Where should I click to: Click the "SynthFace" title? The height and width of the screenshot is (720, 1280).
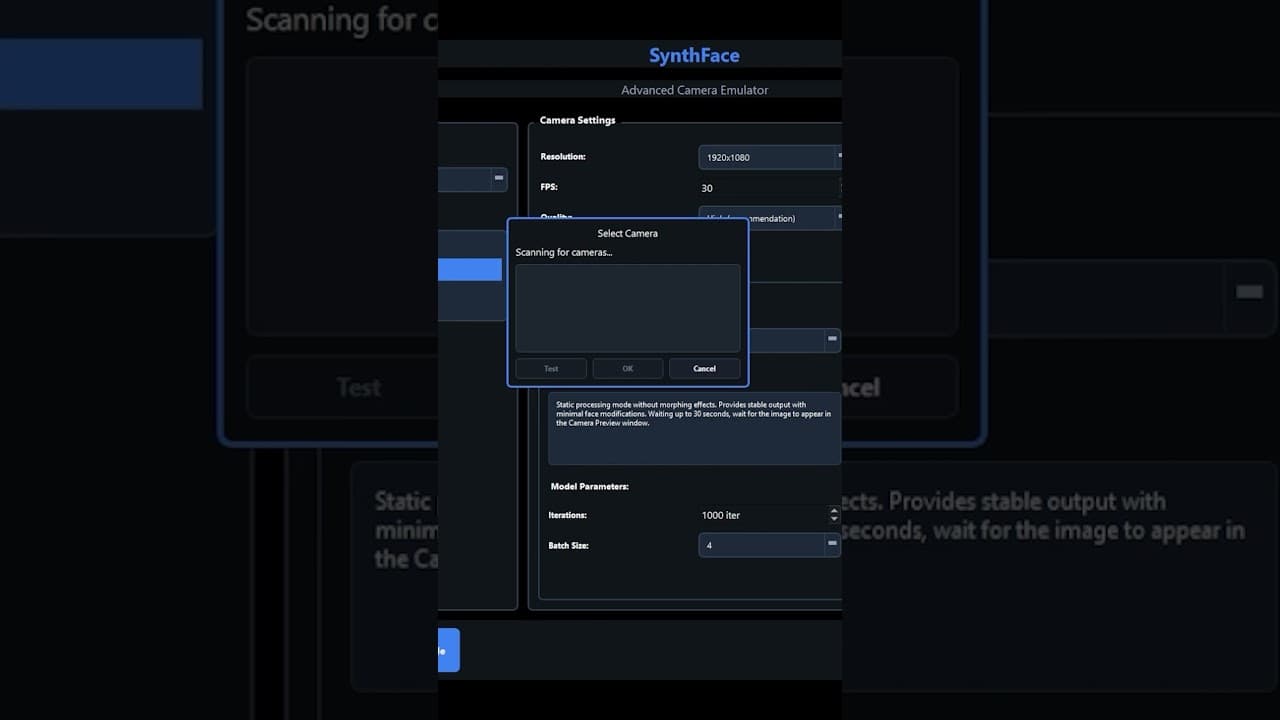(x=694, y=56)
